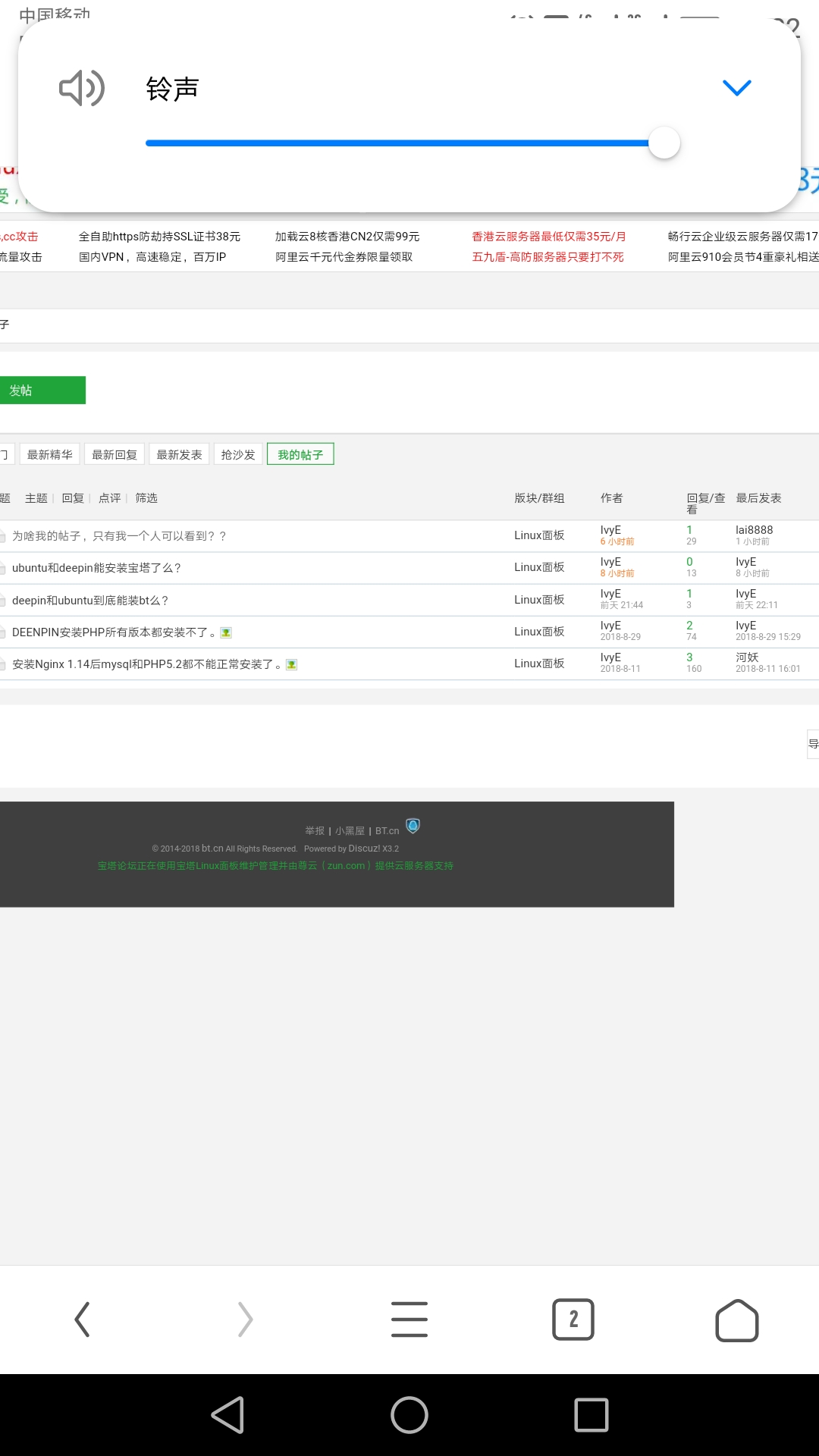Screen dimensions: 819x1456
Task: Tap the blue shield security badge in footer
Action: pos(413,826)
